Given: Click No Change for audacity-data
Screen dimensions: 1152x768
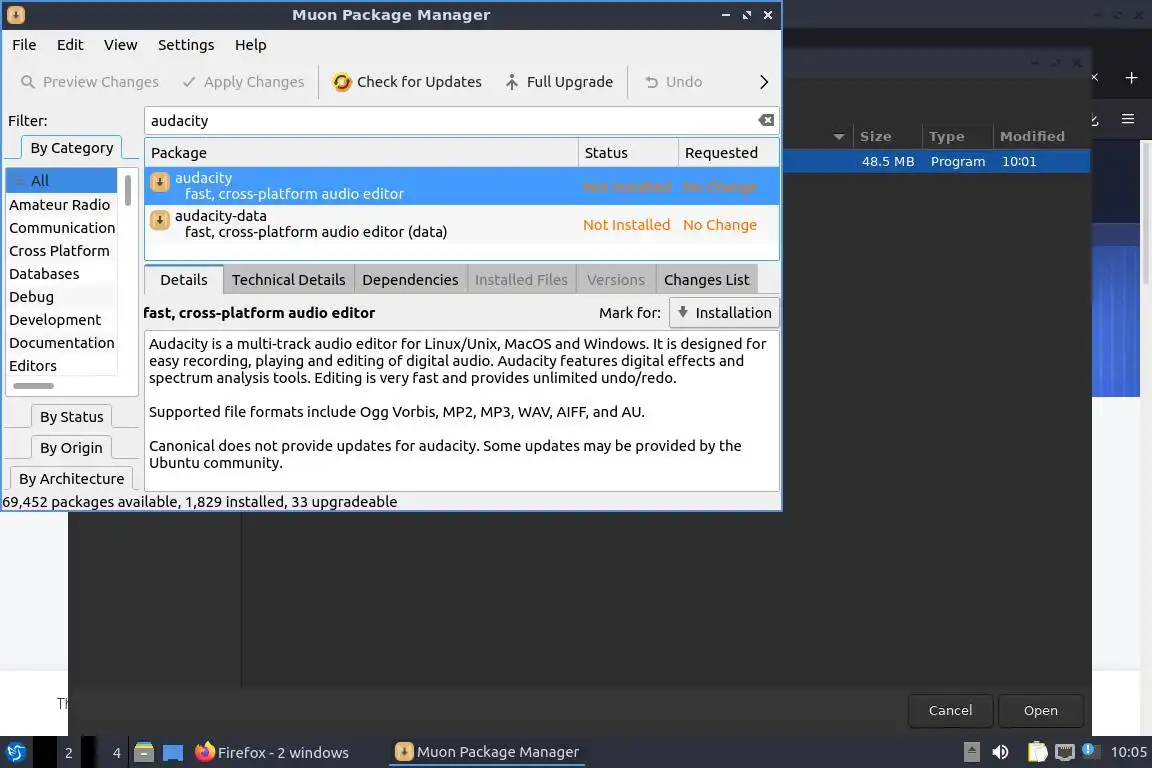Looking at the screenshot, I should click(719, 225).
